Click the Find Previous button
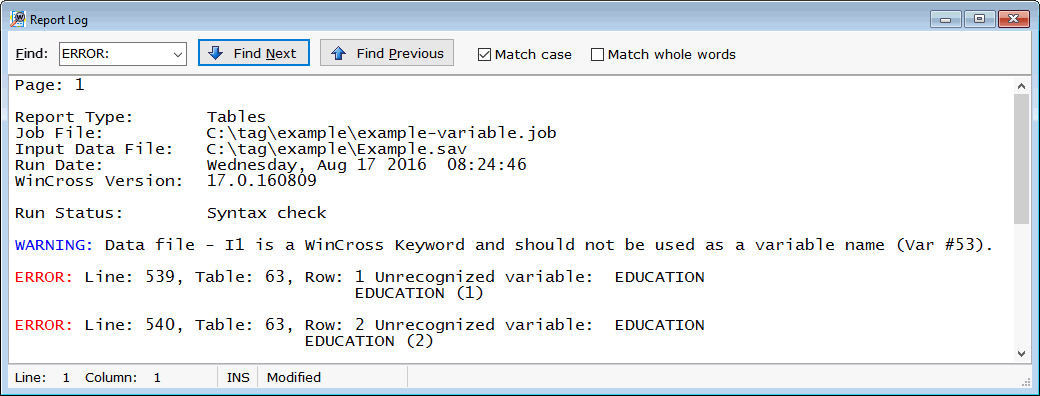The image size is (1040, 396). pyautogui.click(x=387, y=53)
